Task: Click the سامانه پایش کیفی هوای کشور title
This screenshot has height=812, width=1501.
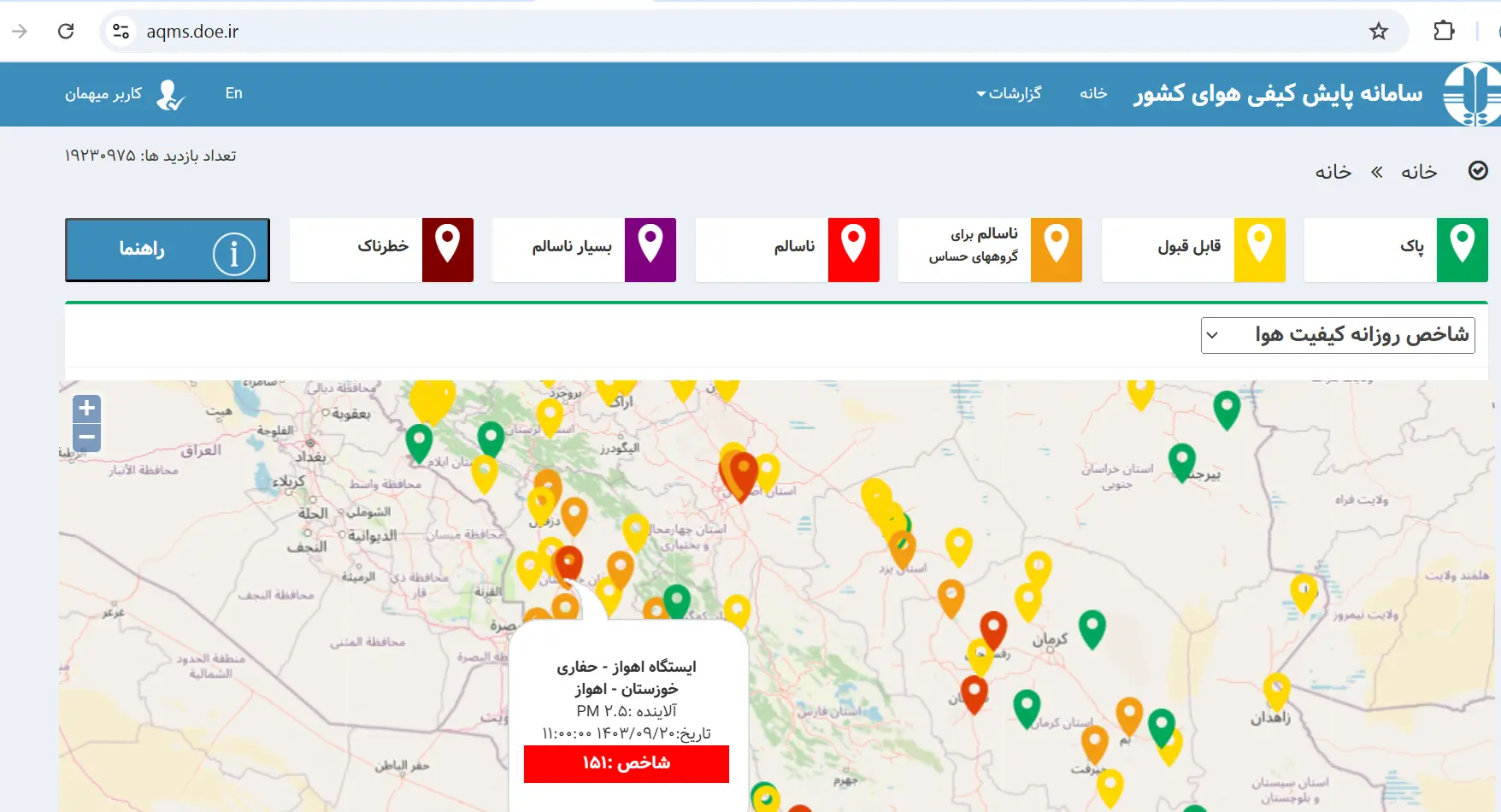Action: click(x=1278, y=93)
